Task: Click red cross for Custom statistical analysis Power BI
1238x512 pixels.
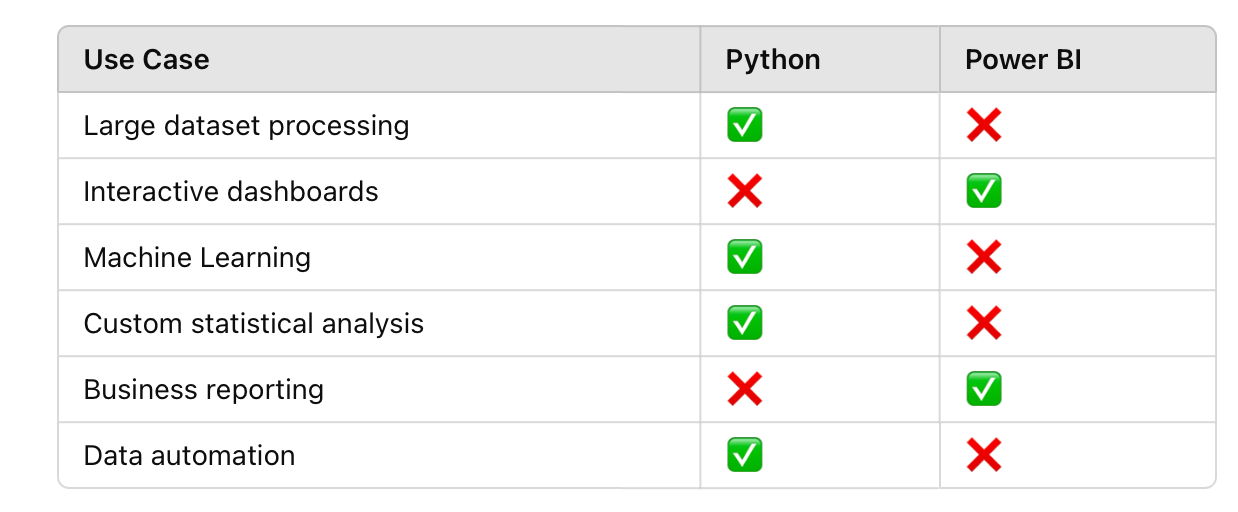Action: point(984,324)
